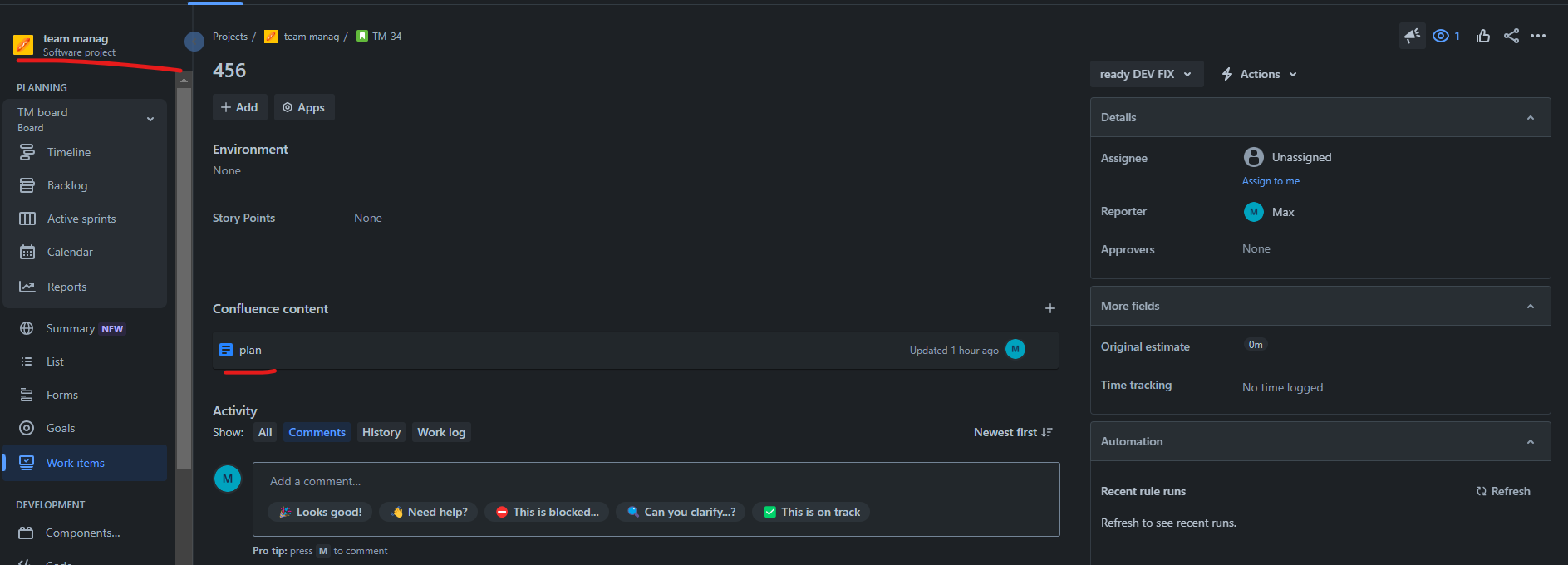Collapse the More fields panel

tap(1531, 306)
